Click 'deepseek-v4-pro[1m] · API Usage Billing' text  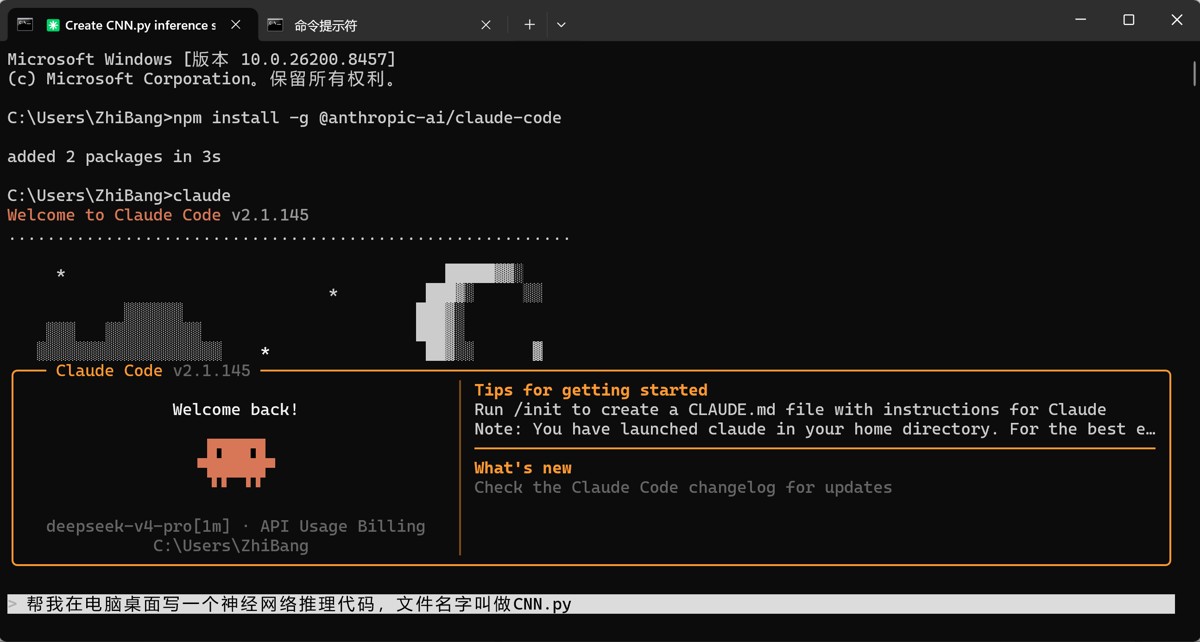point(235,526)
